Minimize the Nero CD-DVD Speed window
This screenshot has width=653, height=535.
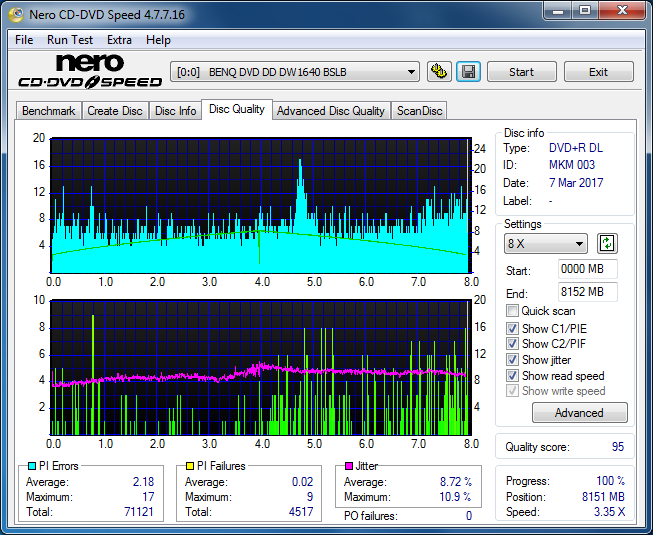pyautogui.click(x=558, y=11)
